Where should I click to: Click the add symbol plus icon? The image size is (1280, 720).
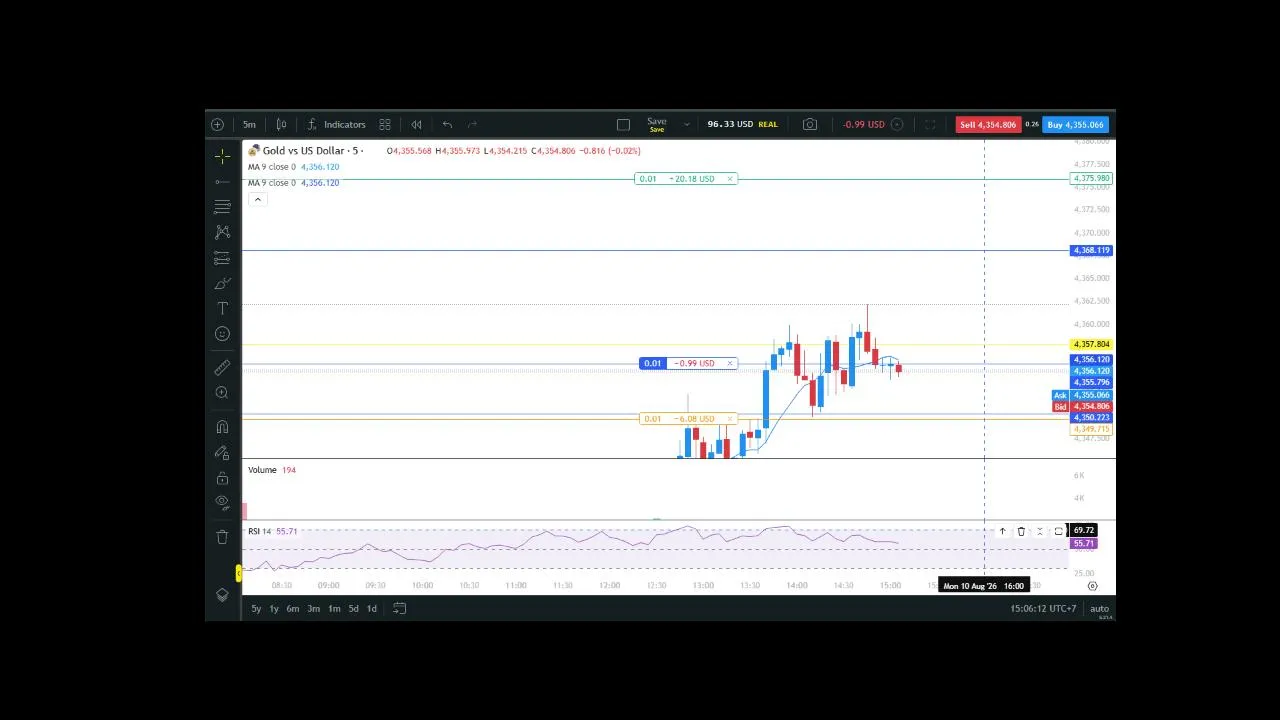[x=217, y=125]
